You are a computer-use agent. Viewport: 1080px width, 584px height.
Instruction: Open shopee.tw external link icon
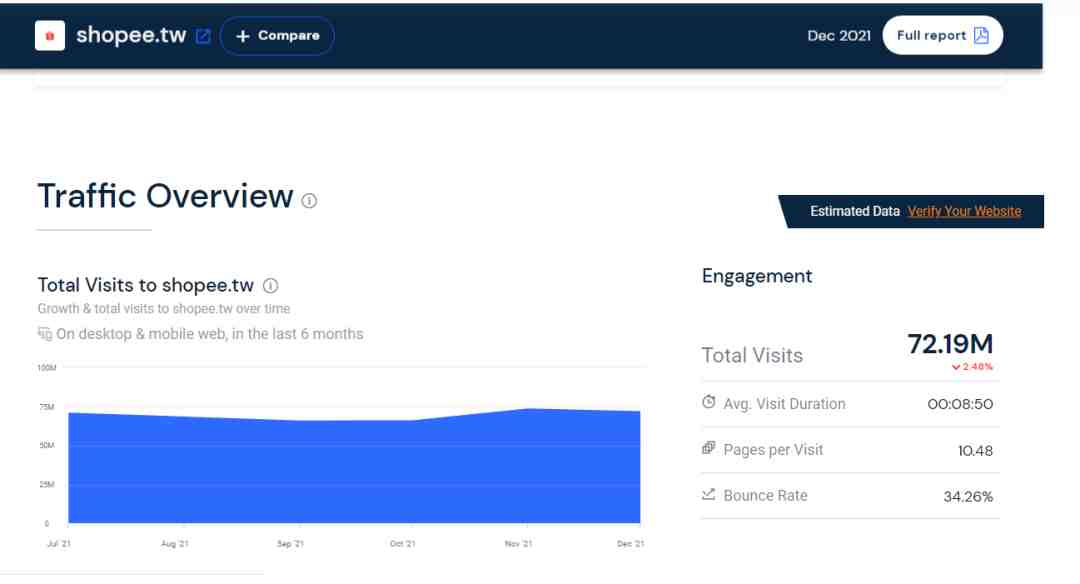click(x=203, y=36)
